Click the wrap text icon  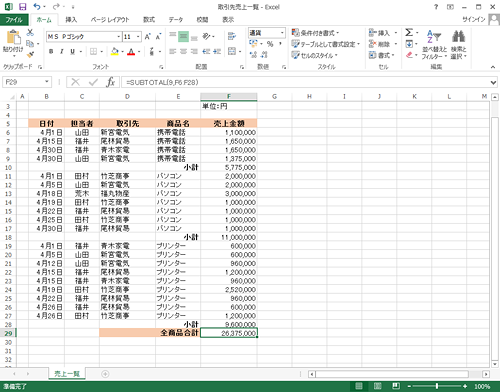coord(232,36)
